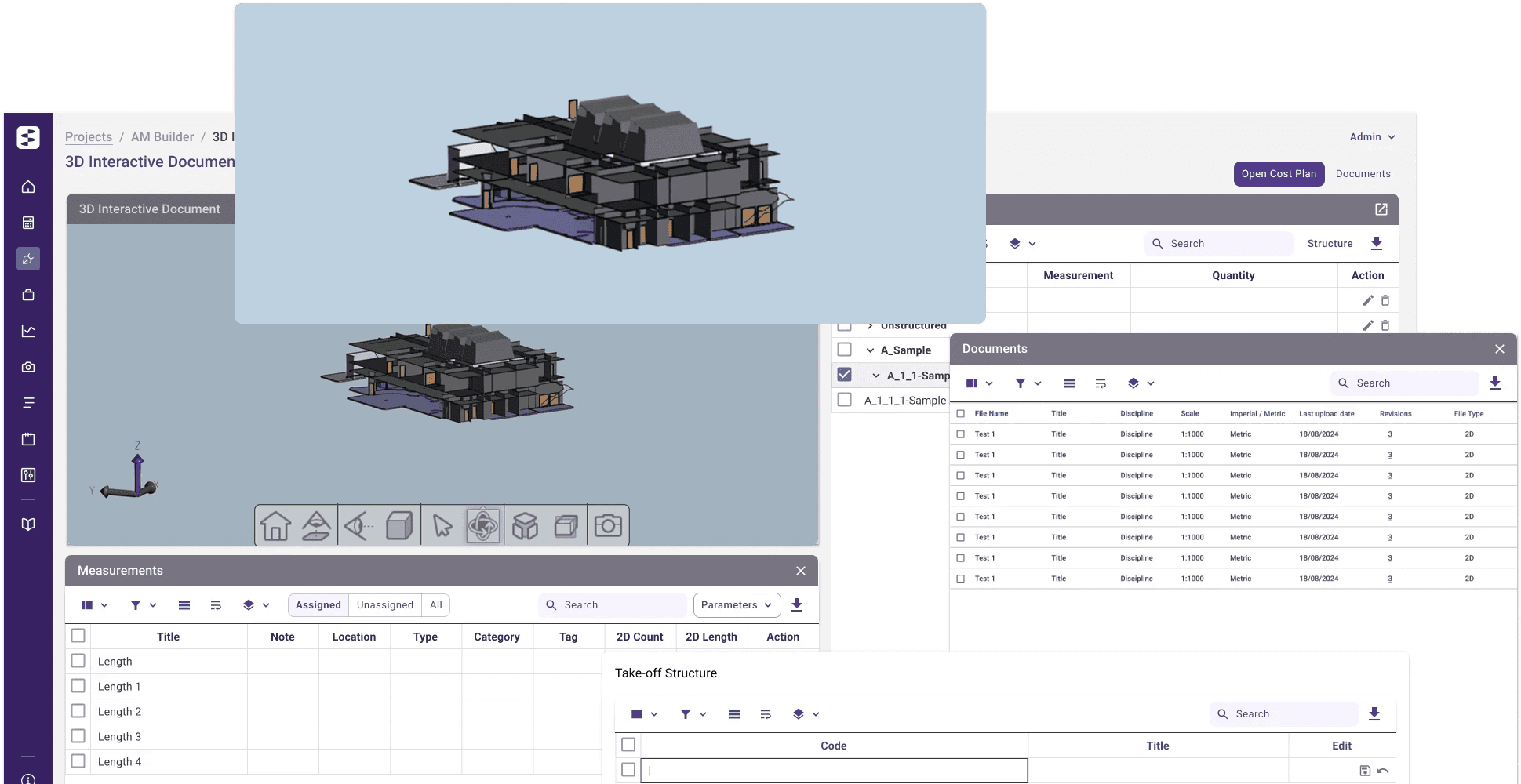
Task: Switch to the Assigned measurements tab
Action: (318, 604)
